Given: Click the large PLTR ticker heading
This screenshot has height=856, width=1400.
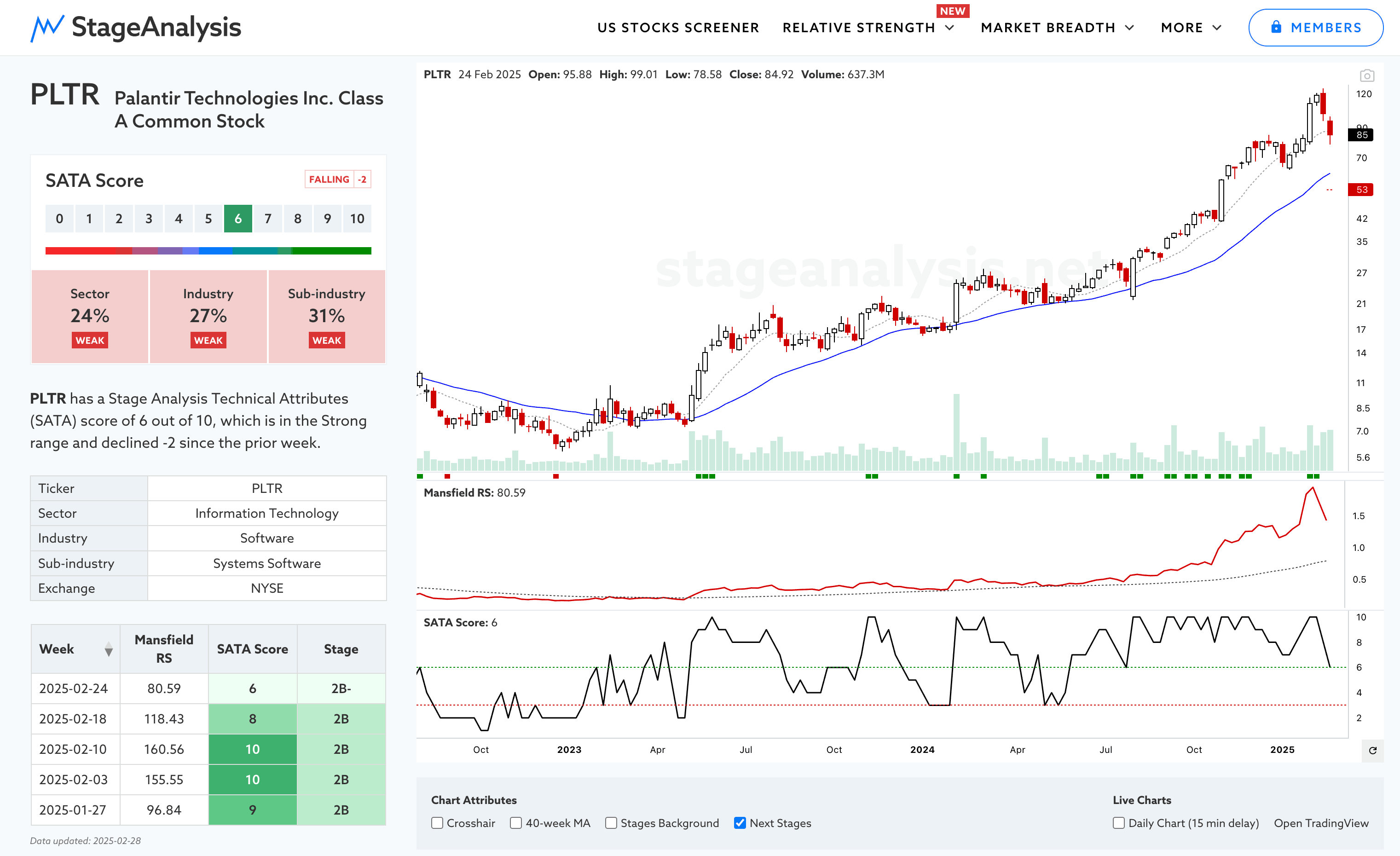Looking at the screenshot, I should pyautogui.click(x=65, y=95).
